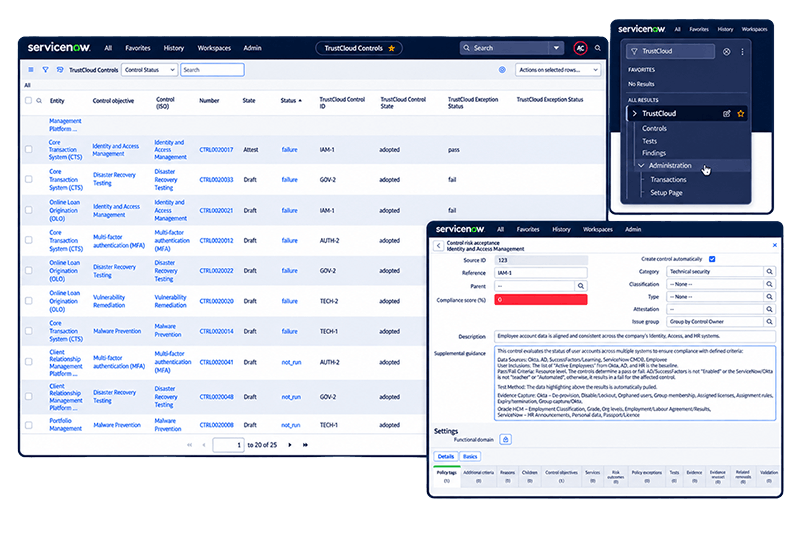The image size is (800, 534).
Task: Toggle the select-all rows checkbox
Action: 29,100
